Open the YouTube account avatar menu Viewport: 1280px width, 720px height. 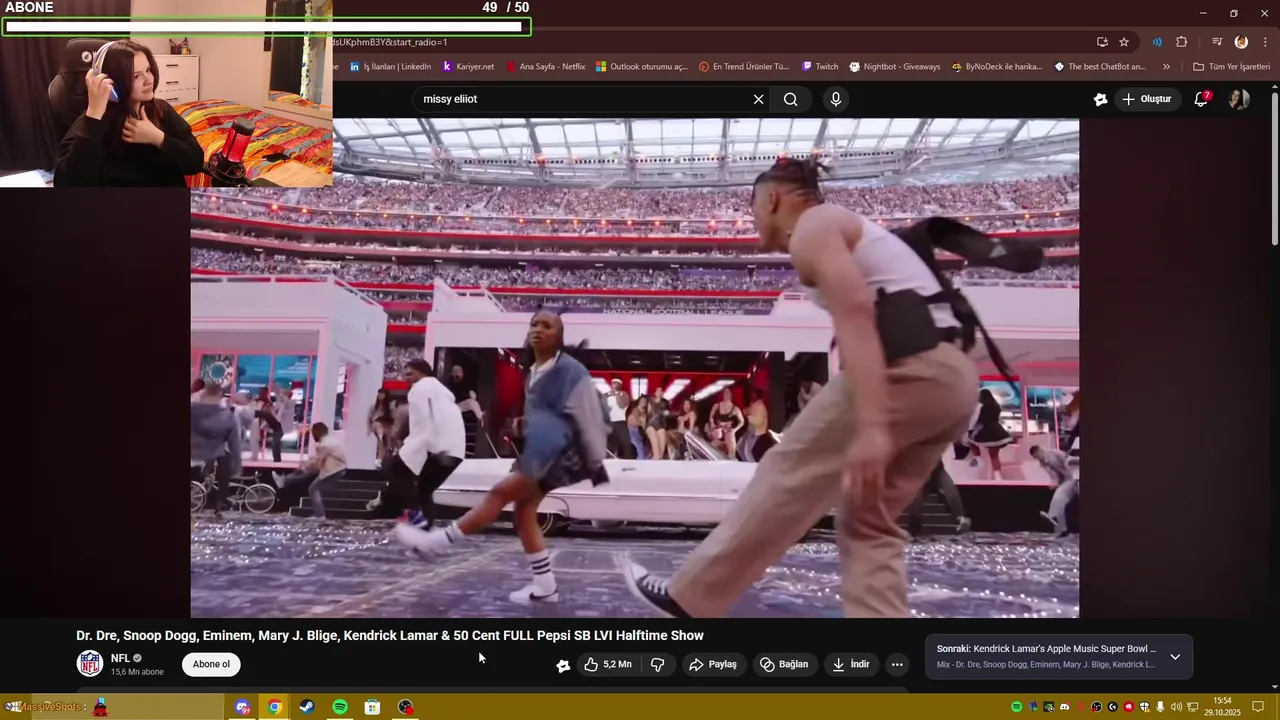1239,99
